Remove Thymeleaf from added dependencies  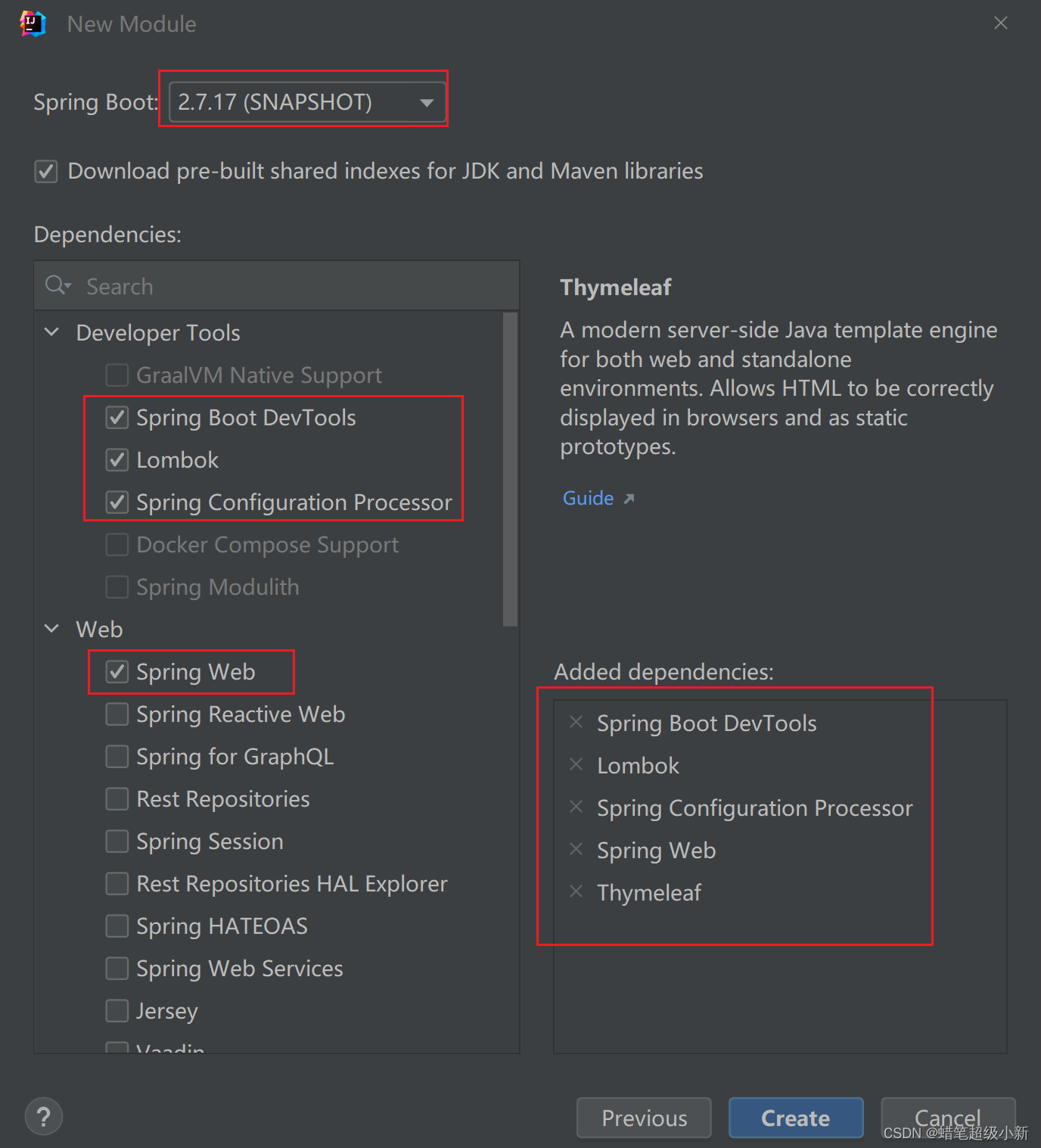(576, 891)
